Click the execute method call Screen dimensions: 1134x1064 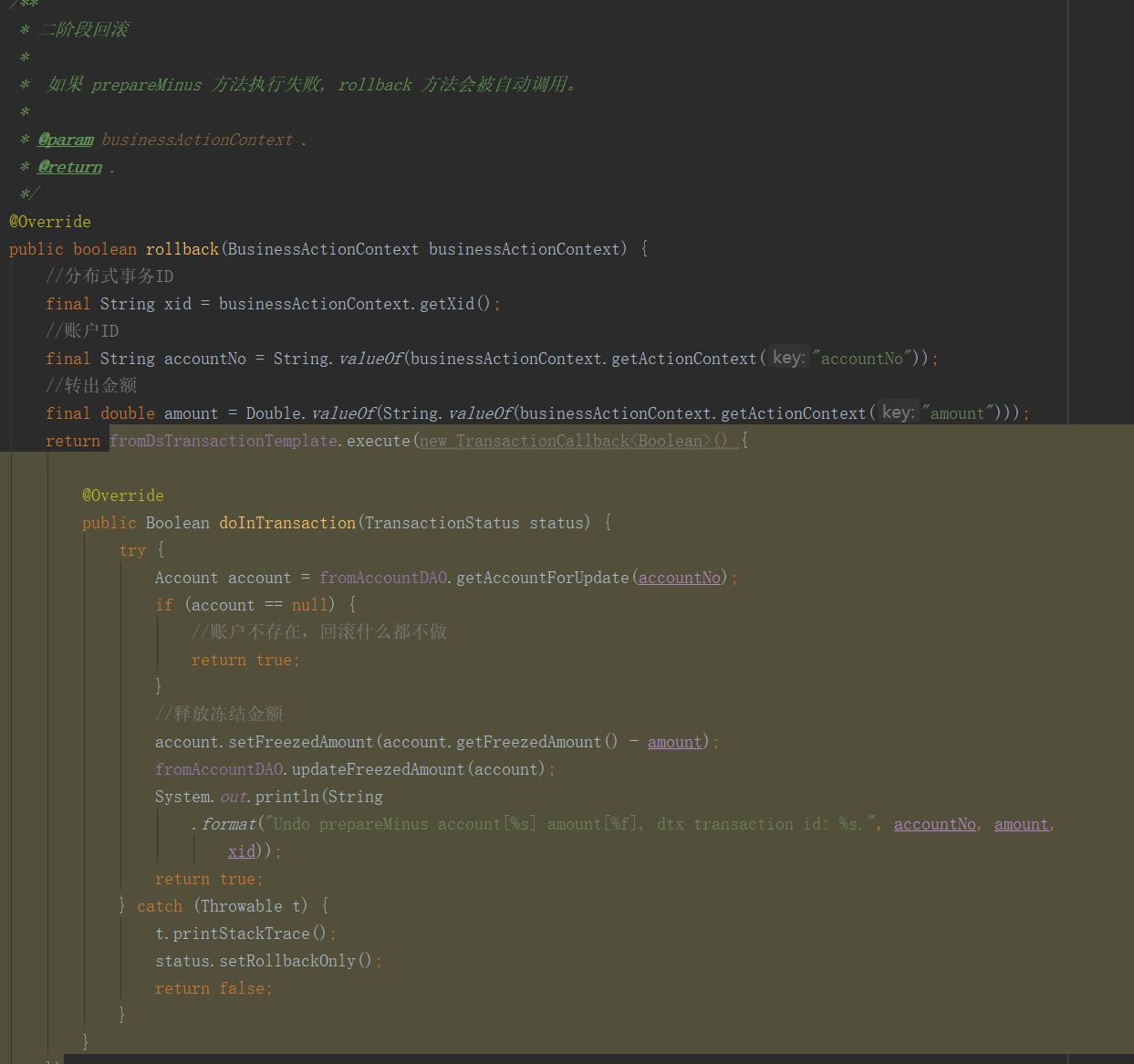379,441
